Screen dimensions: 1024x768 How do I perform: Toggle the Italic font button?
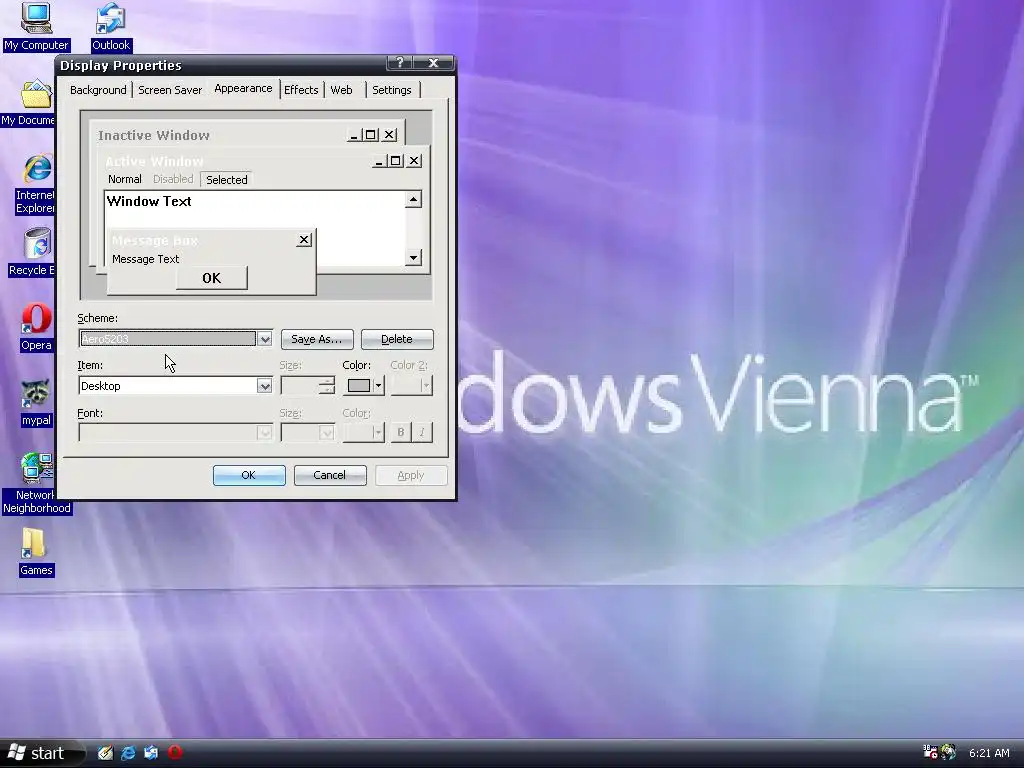click(x=422, y=432)
